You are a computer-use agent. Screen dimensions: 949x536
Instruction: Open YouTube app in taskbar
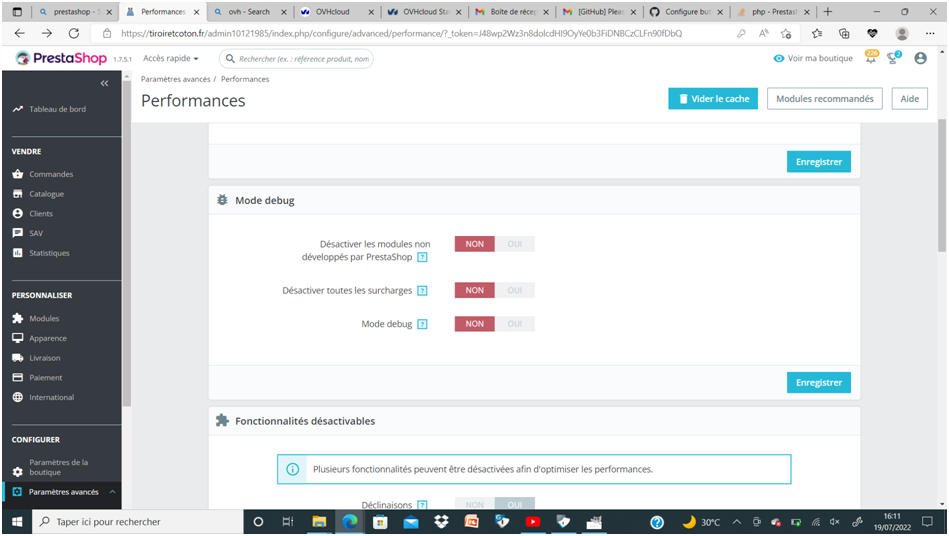tap(533, 521)
